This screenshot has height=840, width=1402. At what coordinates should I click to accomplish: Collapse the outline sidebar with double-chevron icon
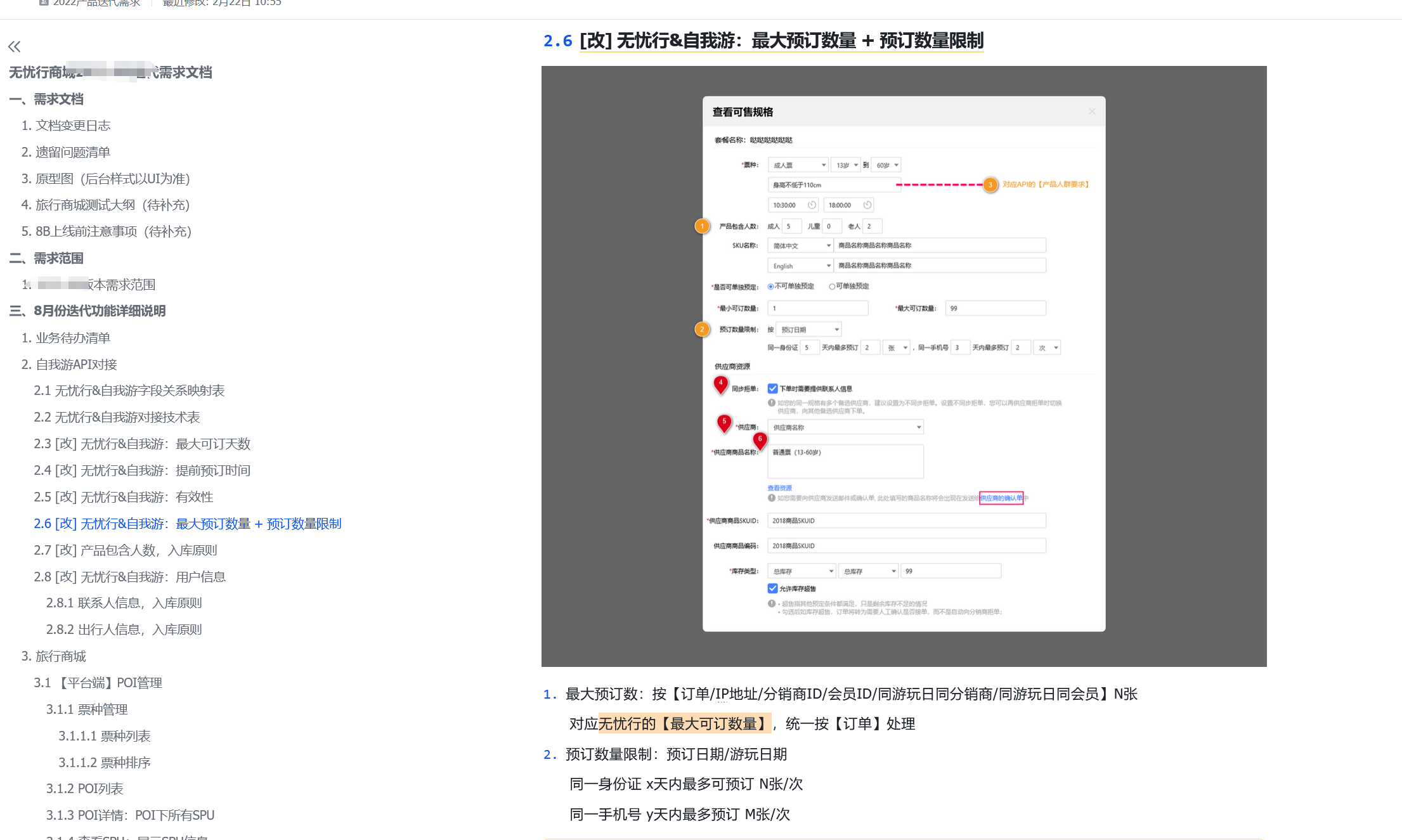click(x=14, y=46)
